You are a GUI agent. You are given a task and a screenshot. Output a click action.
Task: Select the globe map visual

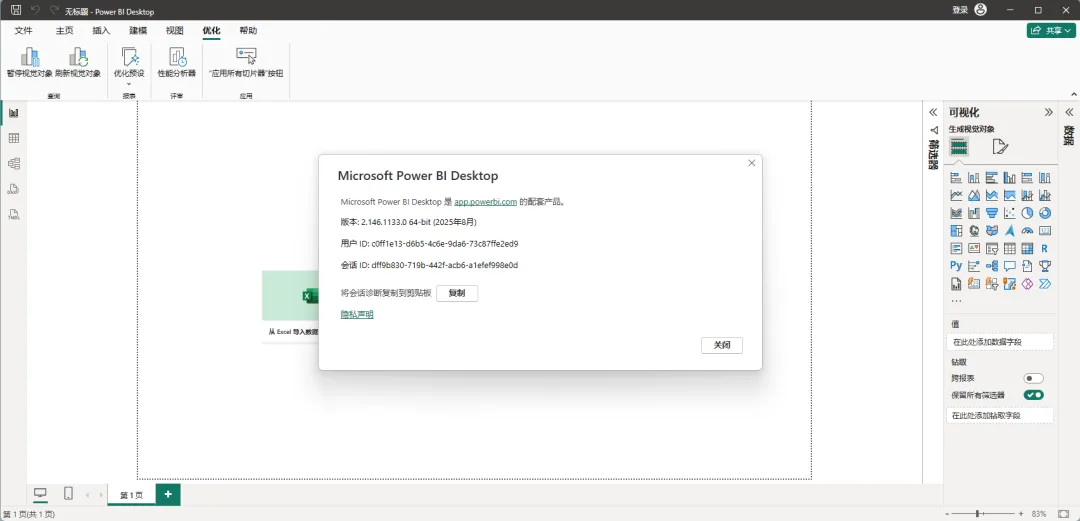[x=974, y=231]
